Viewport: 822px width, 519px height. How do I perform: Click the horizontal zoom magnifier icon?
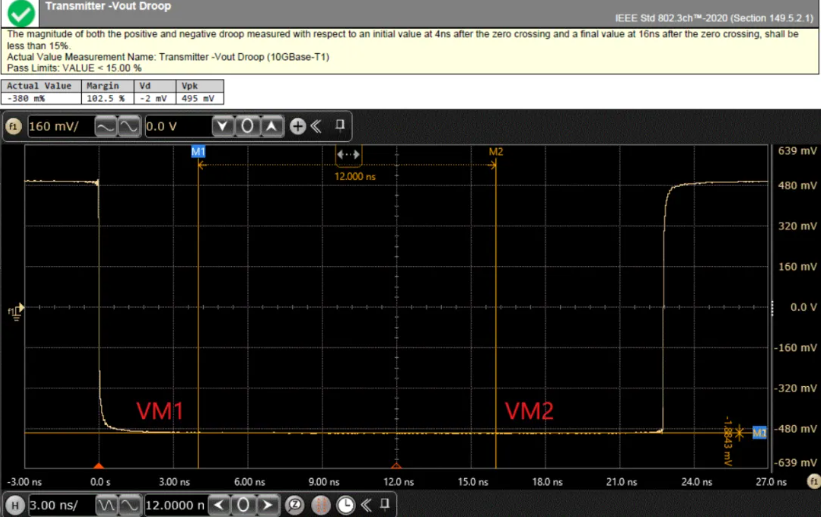pyautogui.click(x=295, y=505)
